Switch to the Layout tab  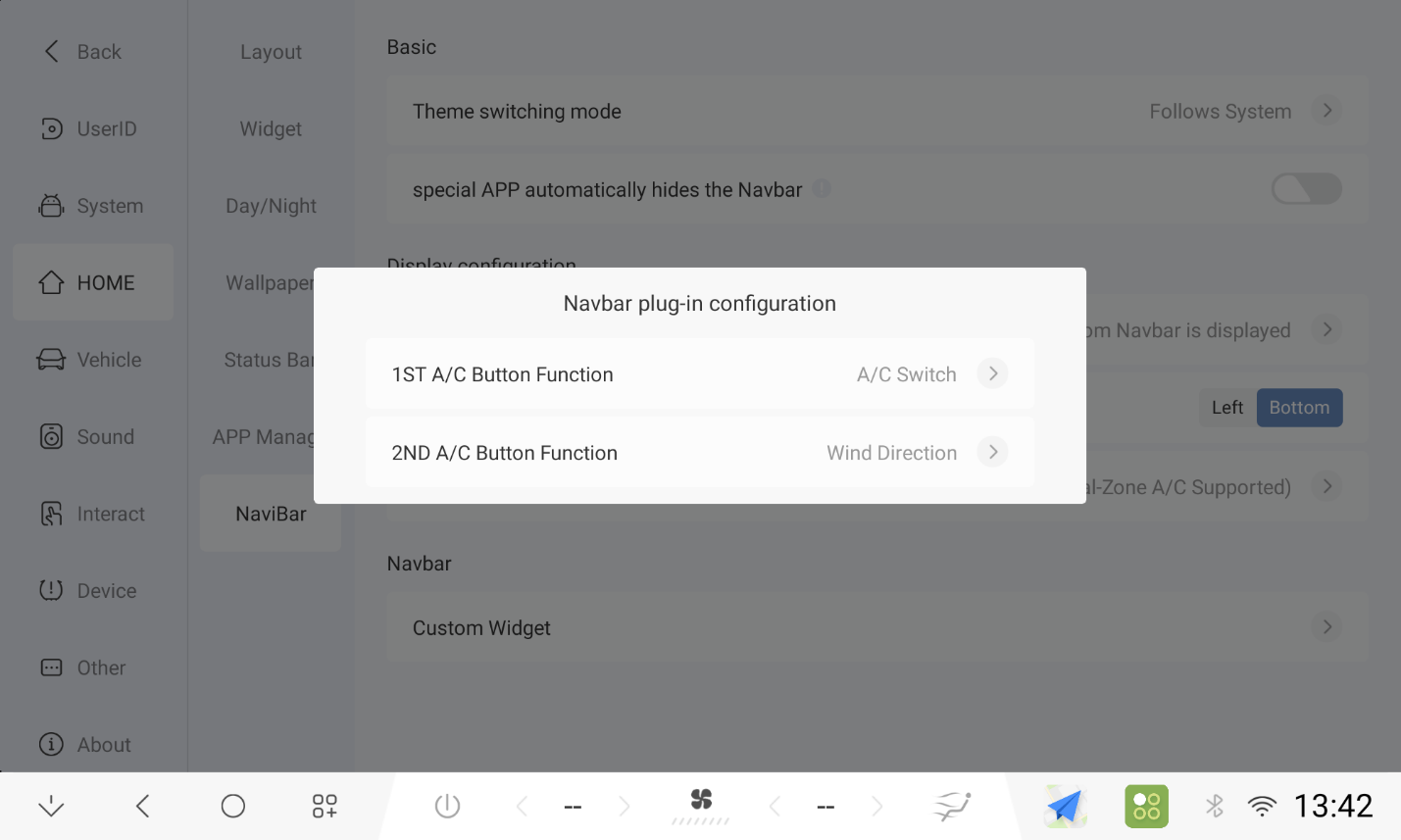point(271,52)
